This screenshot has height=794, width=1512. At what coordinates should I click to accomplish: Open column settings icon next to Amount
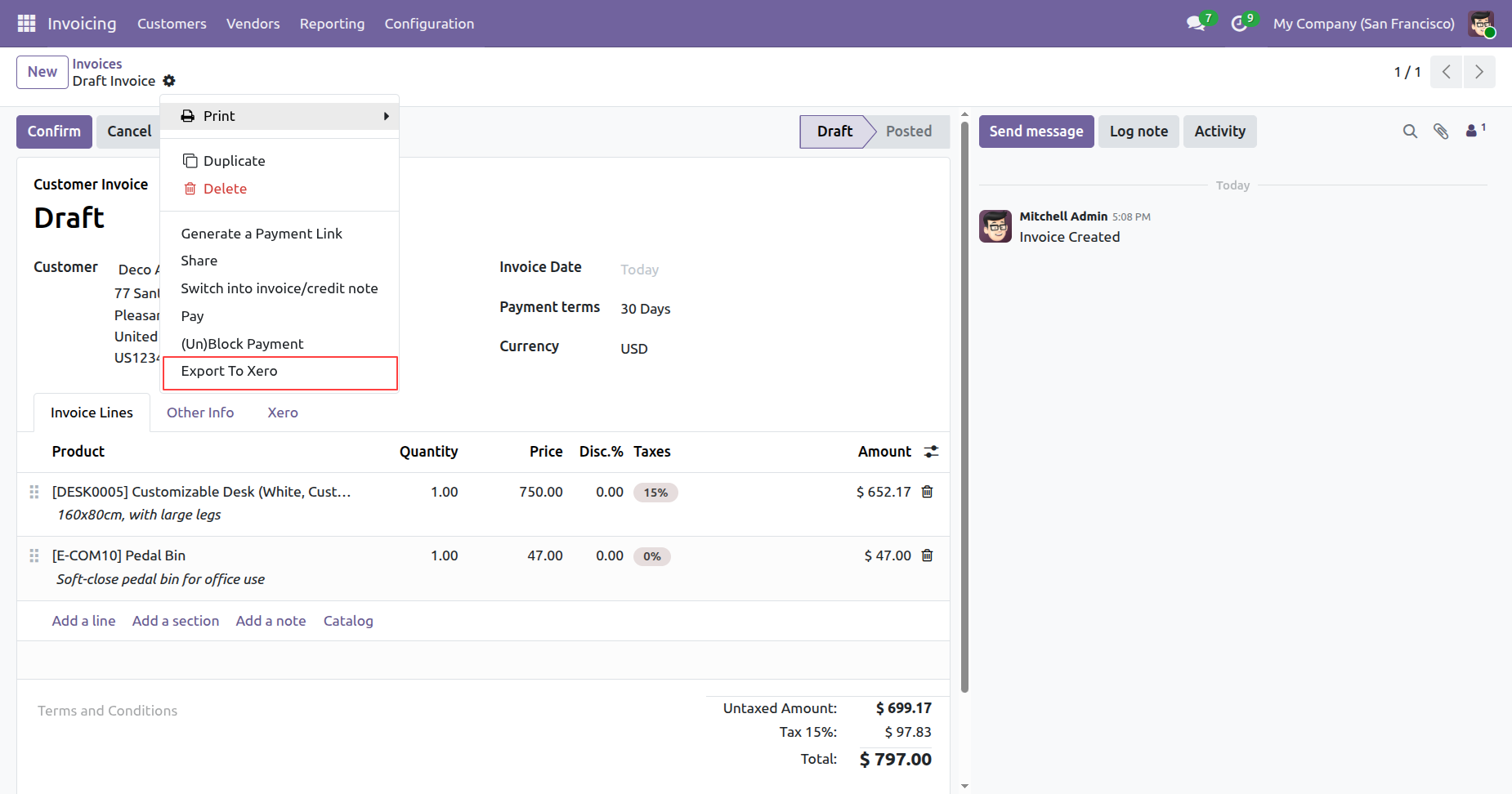[x=932, y=452]
